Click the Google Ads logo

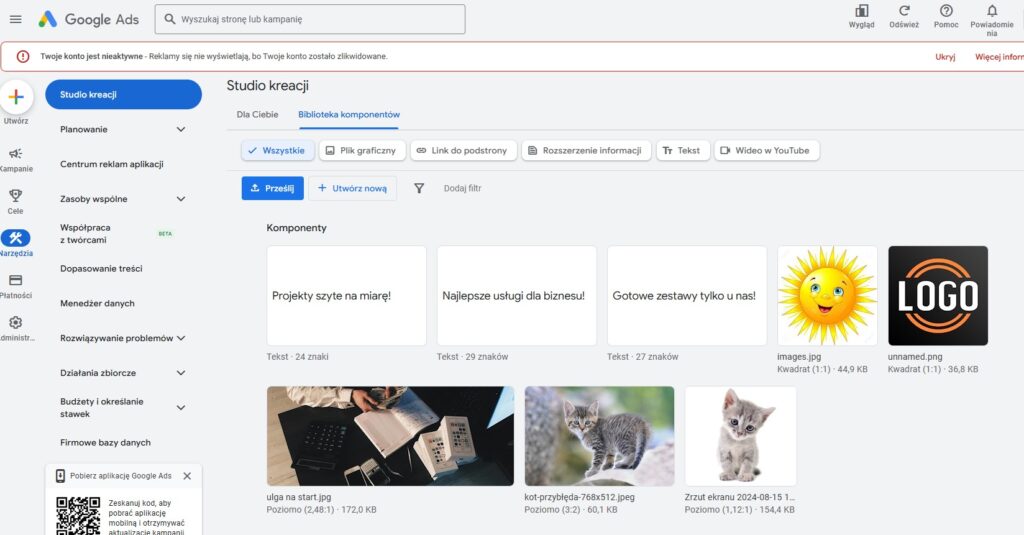[x=88, y=20]
